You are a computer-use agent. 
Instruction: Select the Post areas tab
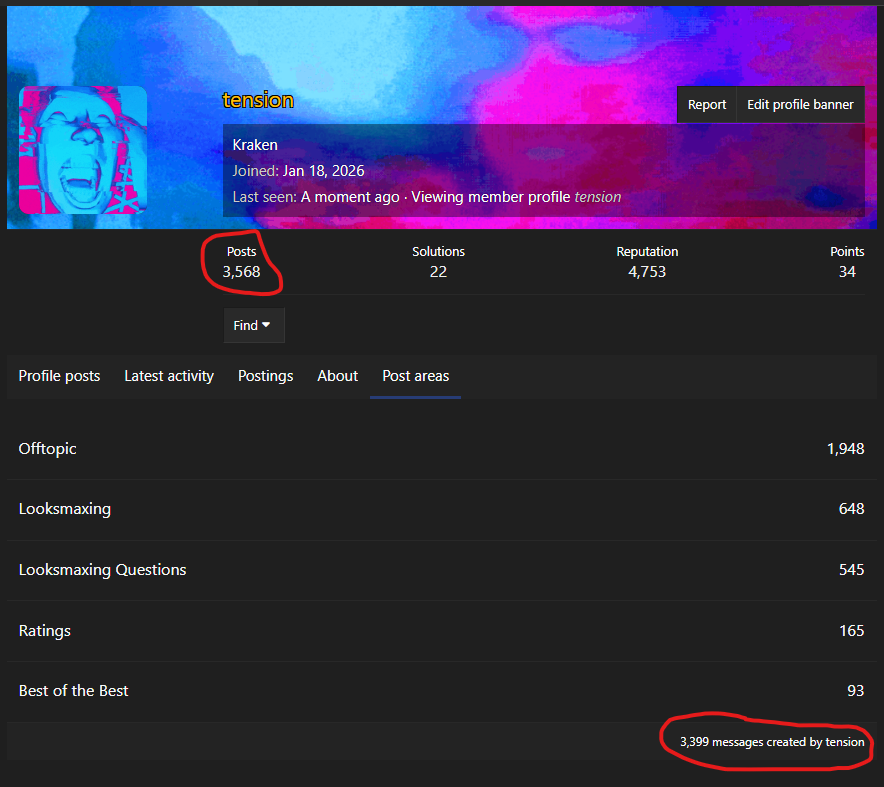pos(415,376)
